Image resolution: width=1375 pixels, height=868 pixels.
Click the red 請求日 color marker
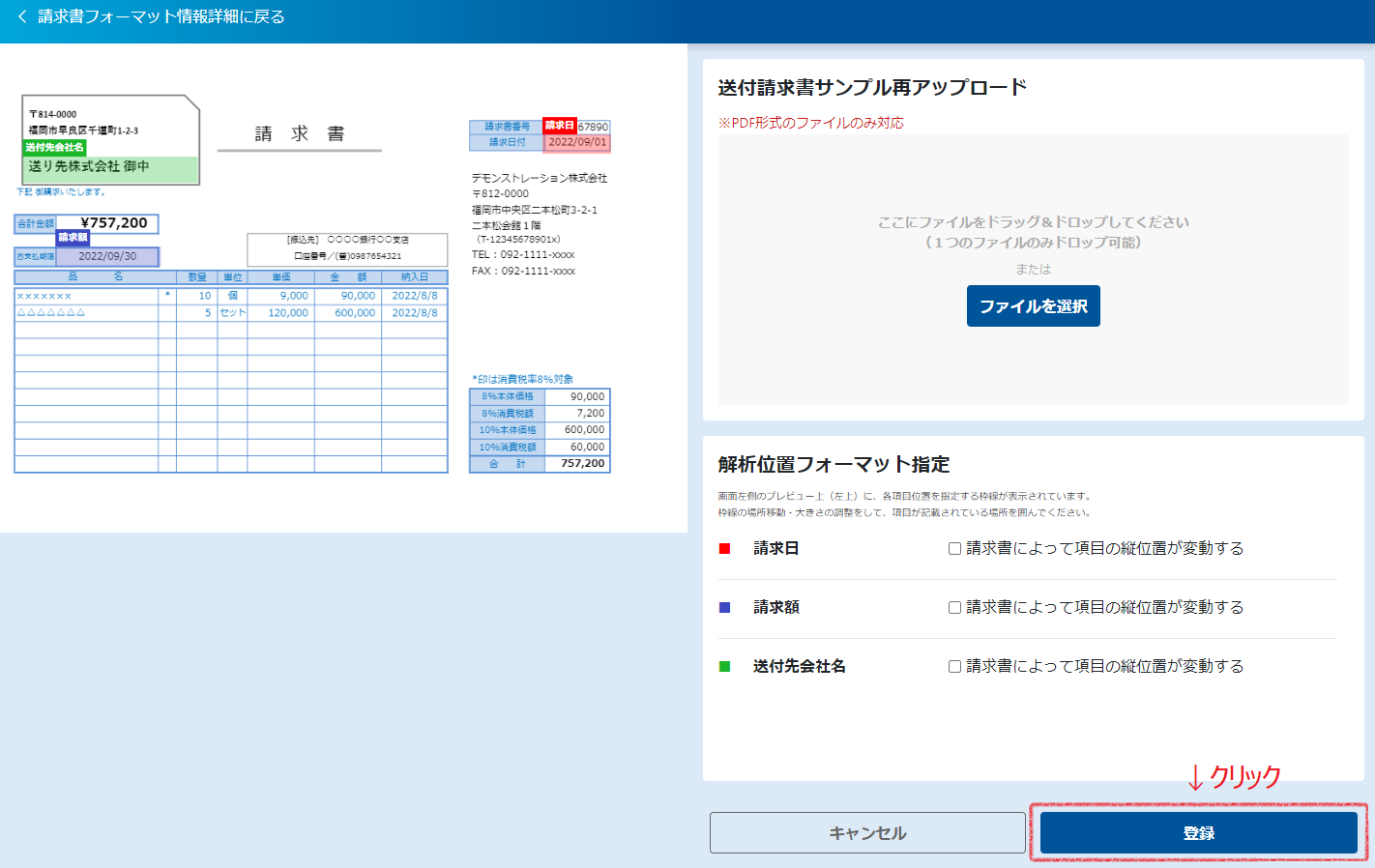pyautogui.click(x=725, y=548)
